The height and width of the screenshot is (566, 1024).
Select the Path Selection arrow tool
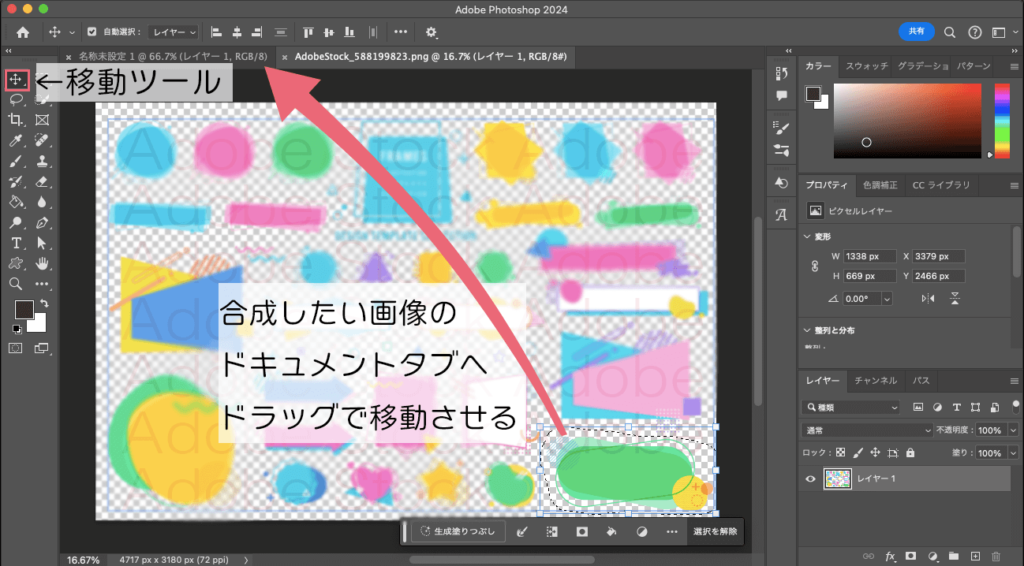tap(42, 244)
